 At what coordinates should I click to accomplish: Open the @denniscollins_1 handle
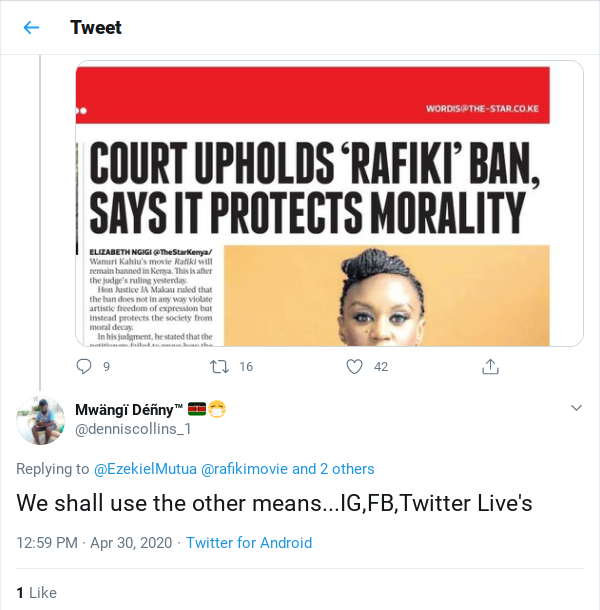tap(133, 429)
